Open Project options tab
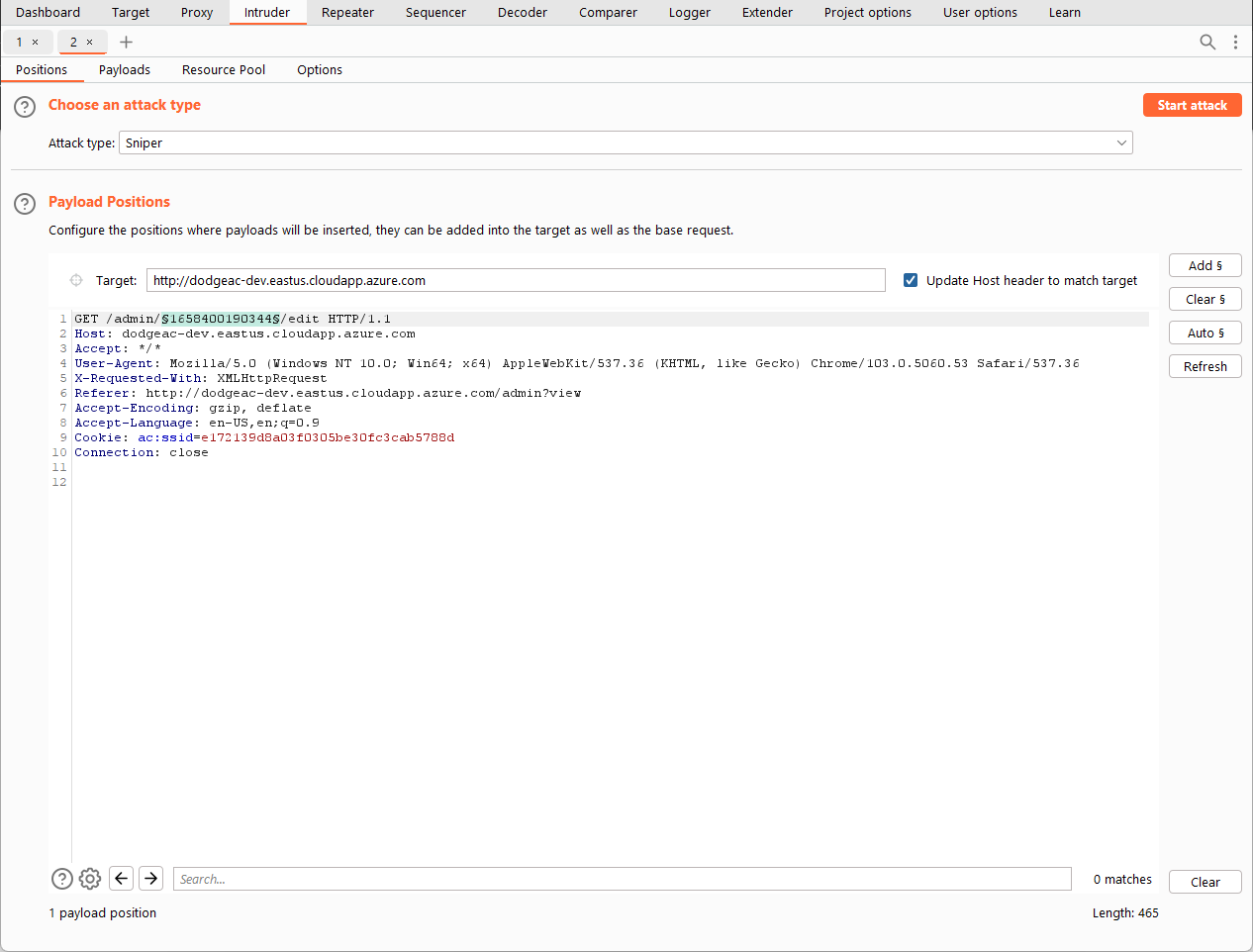 [868, 13]
